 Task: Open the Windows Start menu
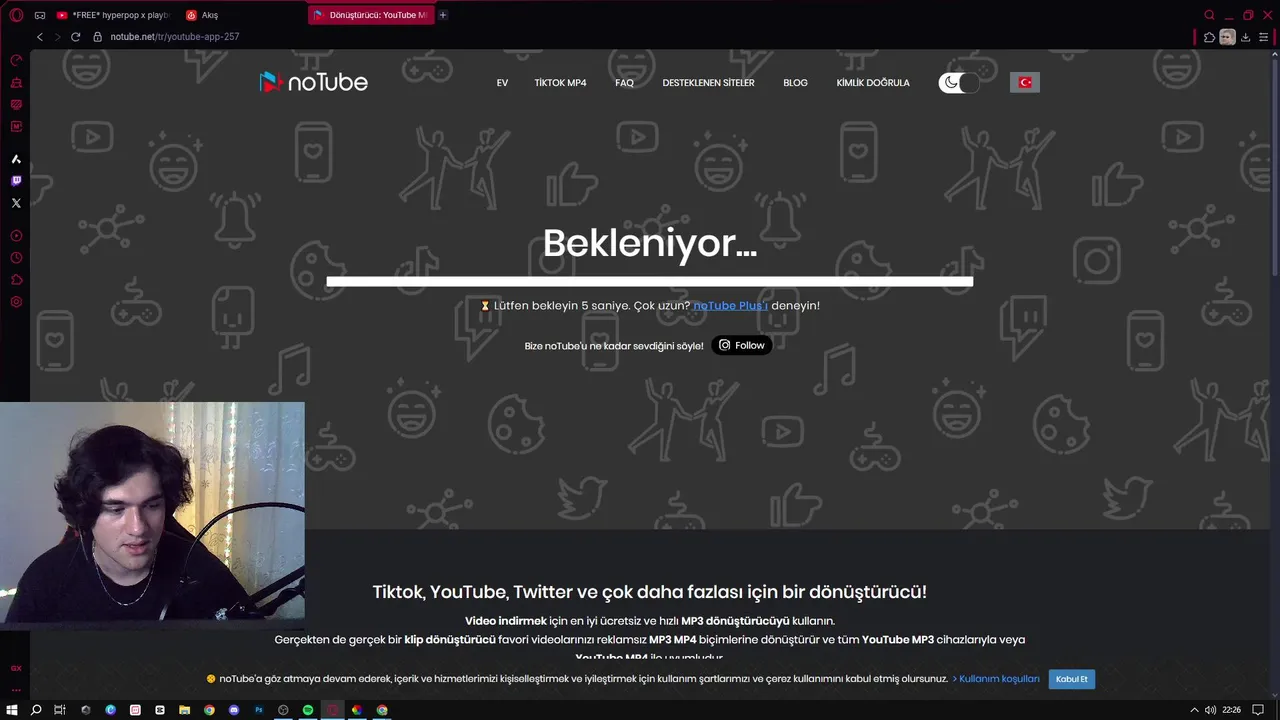pos(12,710)
